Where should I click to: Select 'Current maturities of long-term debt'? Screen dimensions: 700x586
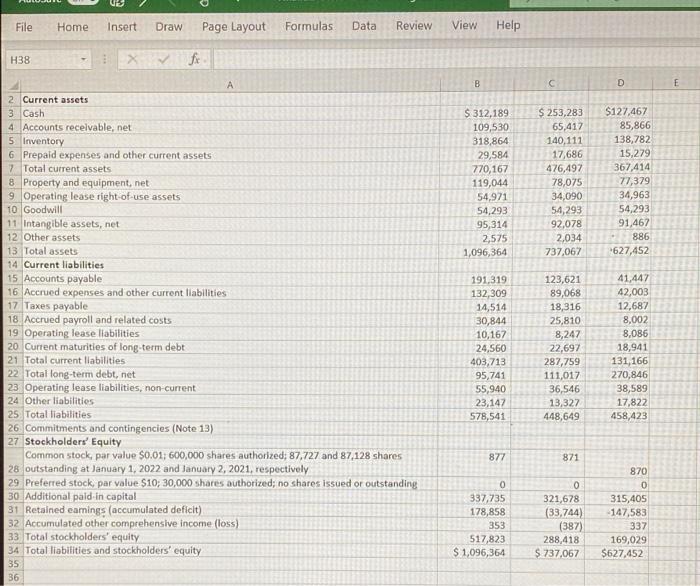(x=230, y=347)
